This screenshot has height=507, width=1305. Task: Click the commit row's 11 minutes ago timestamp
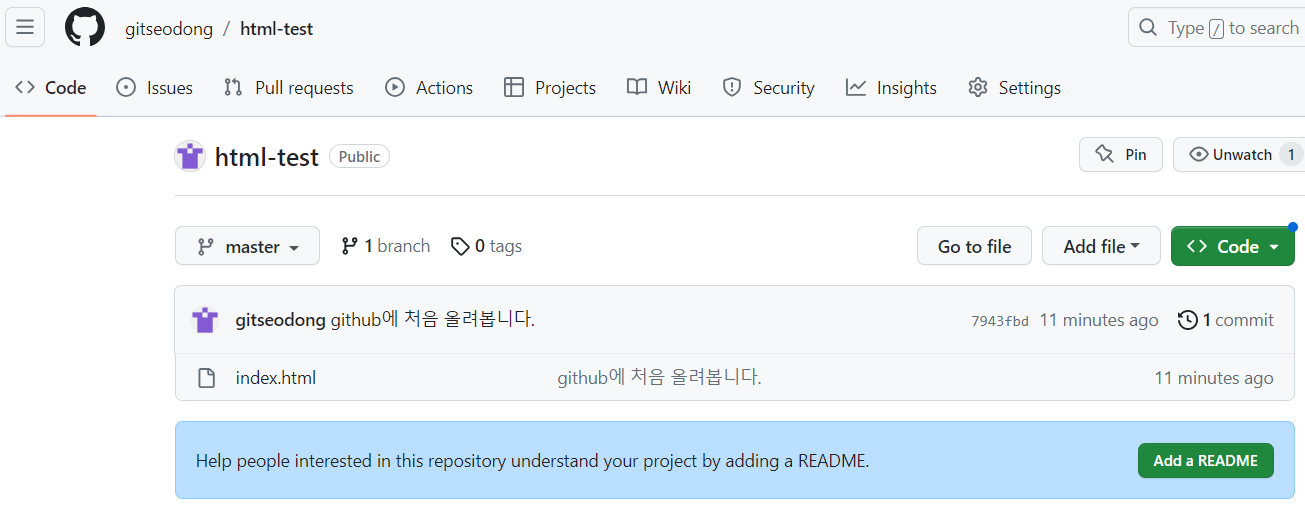pos(1099,320)
